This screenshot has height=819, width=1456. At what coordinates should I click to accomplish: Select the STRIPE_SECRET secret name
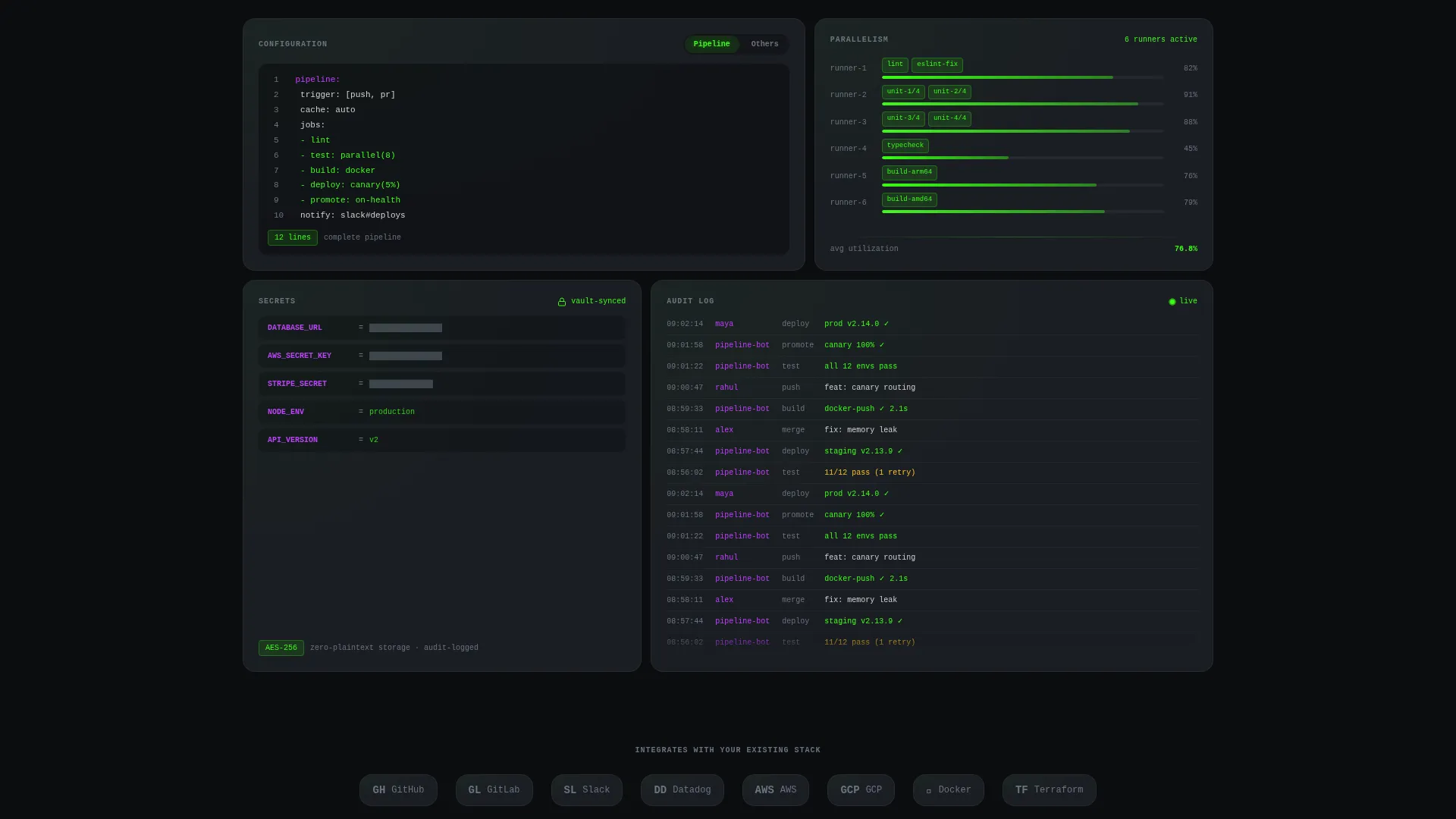[x=297, y=384]
